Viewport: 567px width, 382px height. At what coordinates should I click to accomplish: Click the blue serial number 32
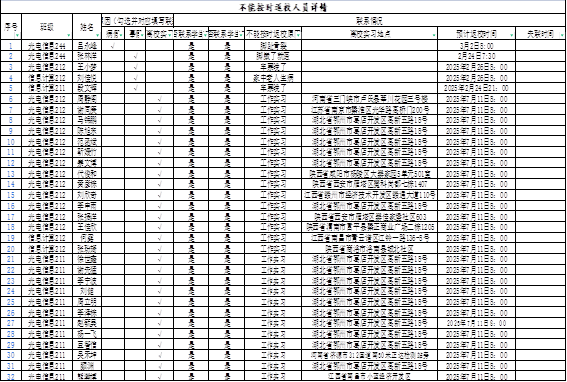point(11,377)
